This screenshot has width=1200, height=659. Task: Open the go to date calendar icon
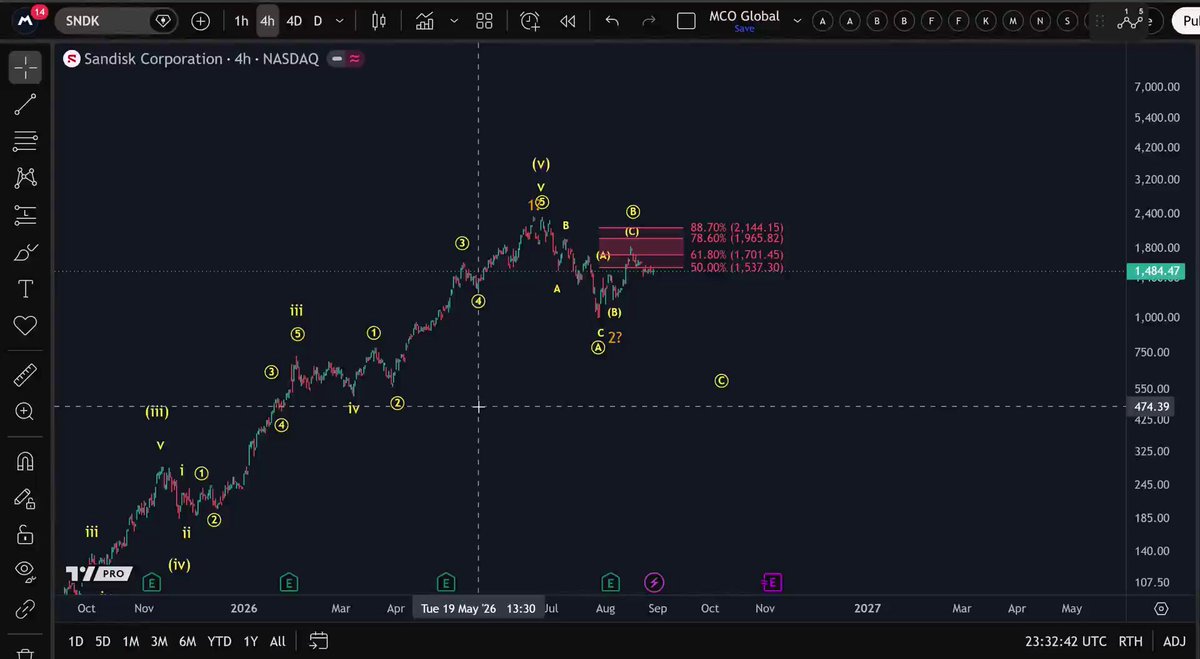(318, 641)
